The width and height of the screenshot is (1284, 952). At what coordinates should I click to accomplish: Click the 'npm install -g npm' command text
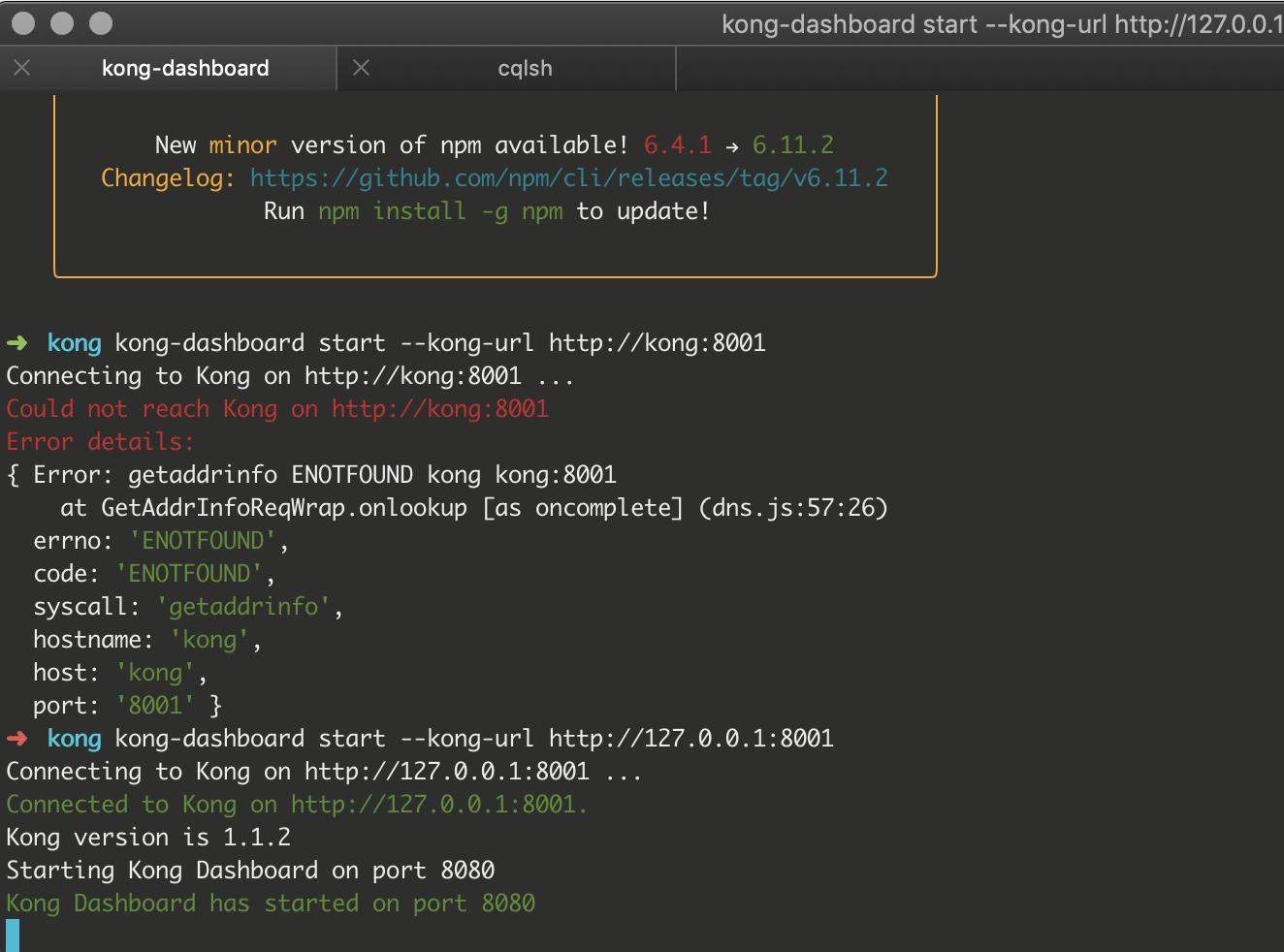point(440,211)
